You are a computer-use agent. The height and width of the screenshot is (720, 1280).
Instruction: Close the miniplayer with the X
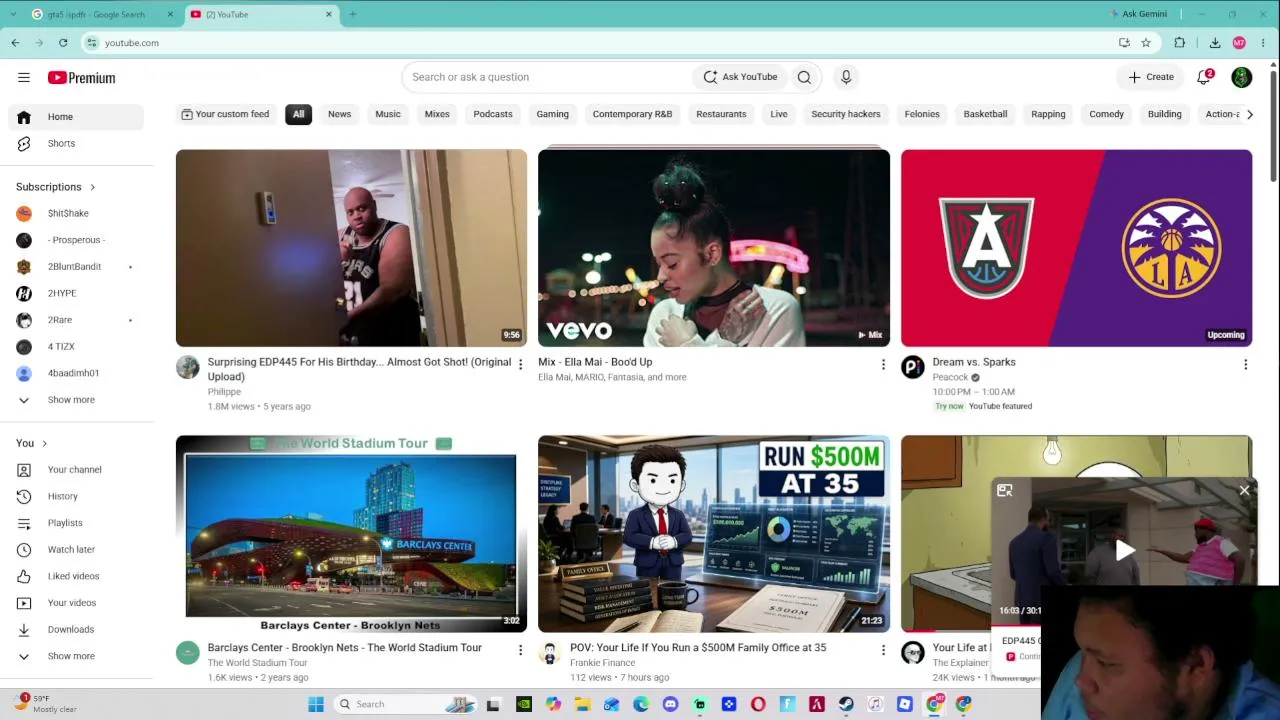(x=1244, y=490)
